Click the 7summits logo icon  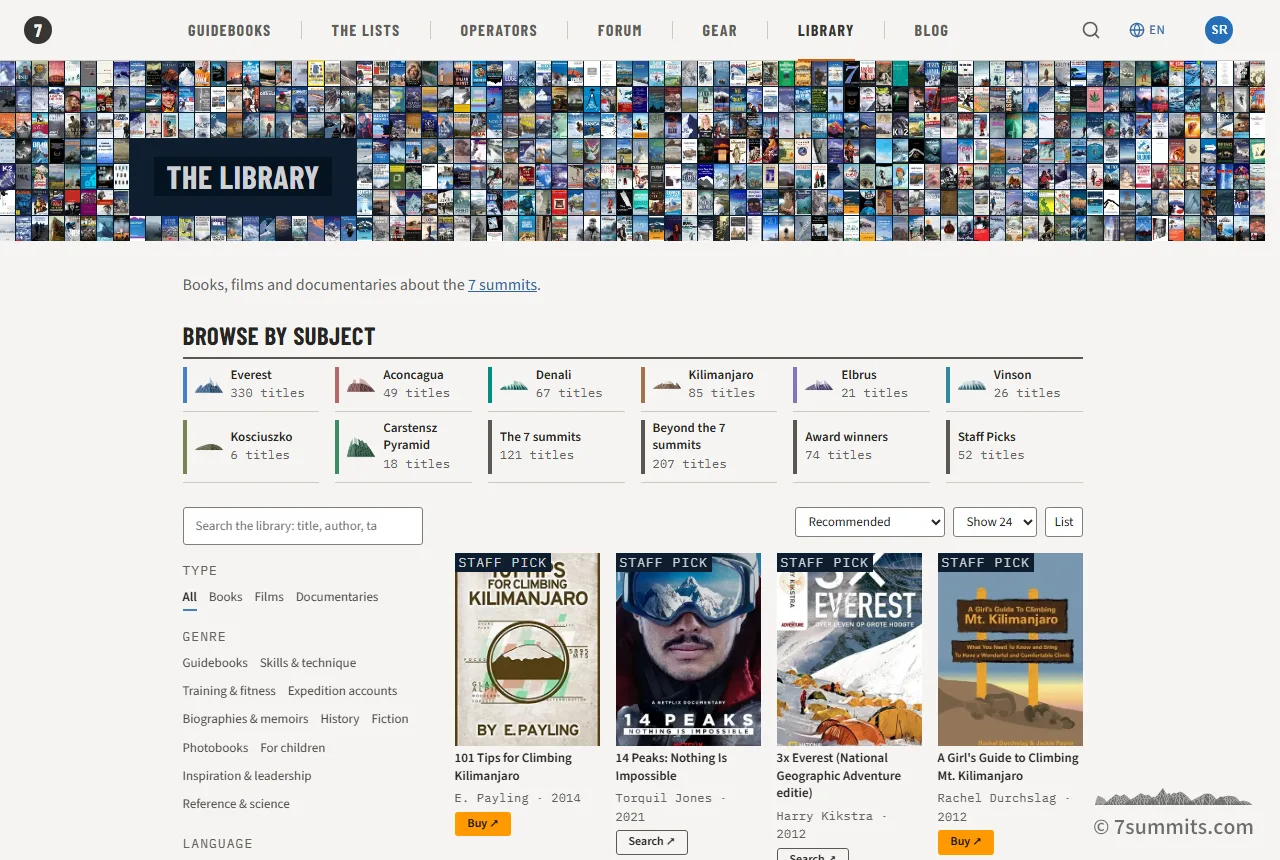(x=38, y=30)
